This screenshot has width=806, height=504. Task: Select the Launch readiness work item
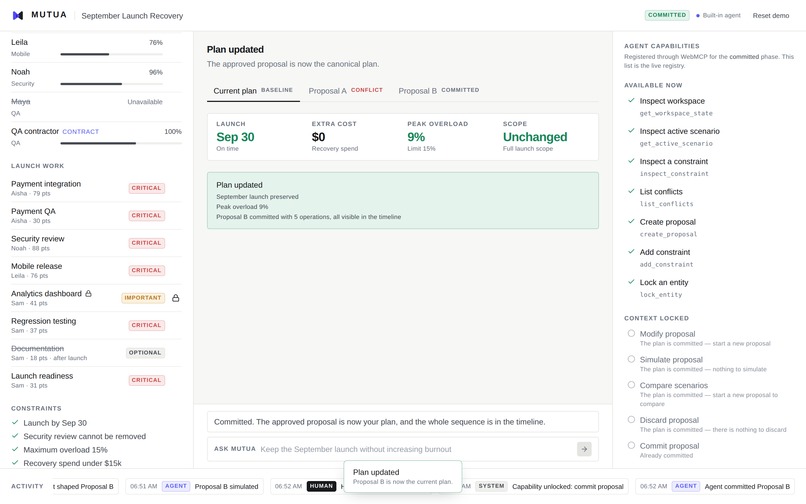tap(96, 380)
